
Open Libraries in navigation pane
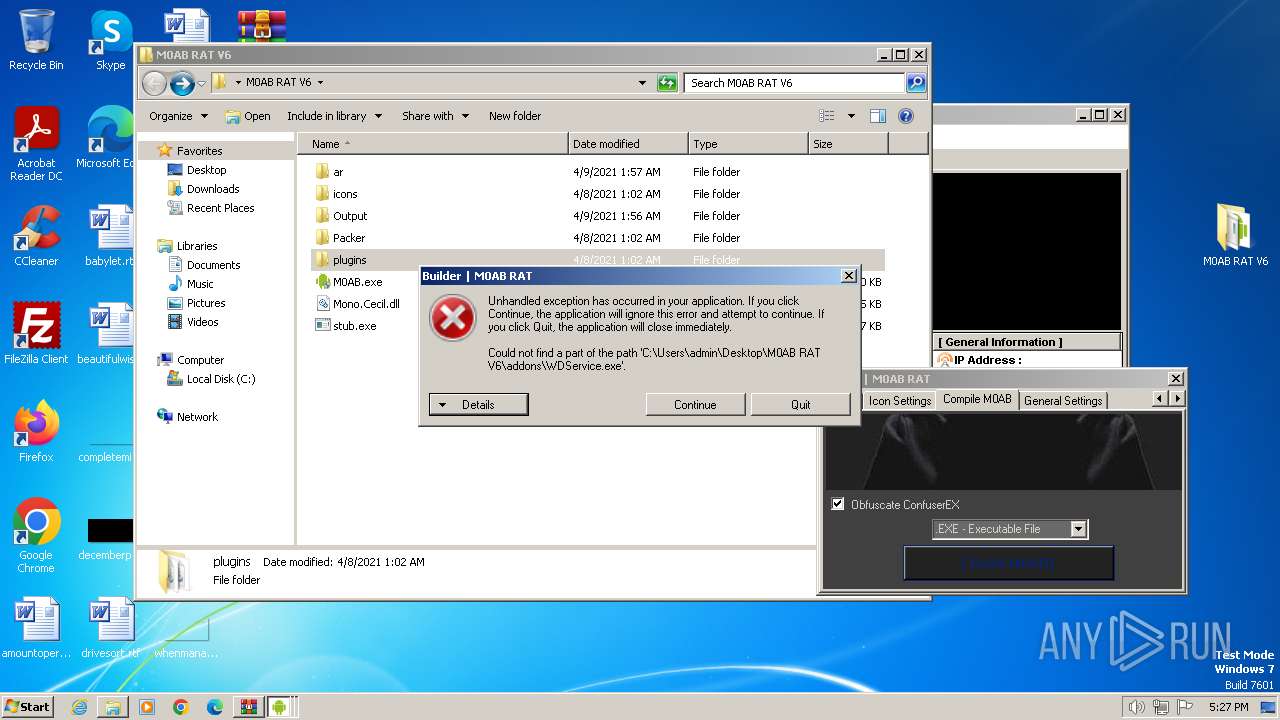point(197,246)
